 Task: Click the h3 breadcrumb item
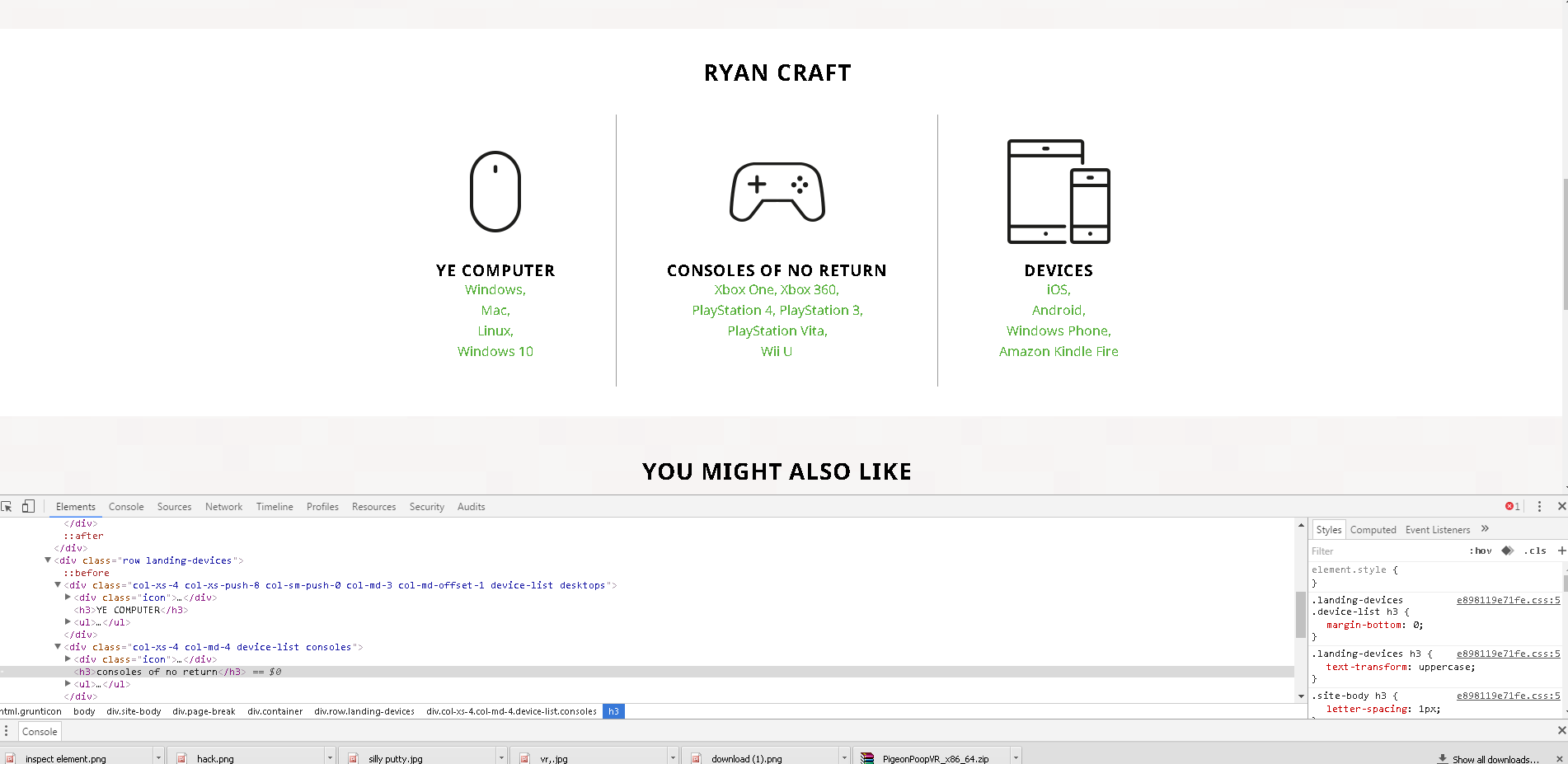[613, 711]
